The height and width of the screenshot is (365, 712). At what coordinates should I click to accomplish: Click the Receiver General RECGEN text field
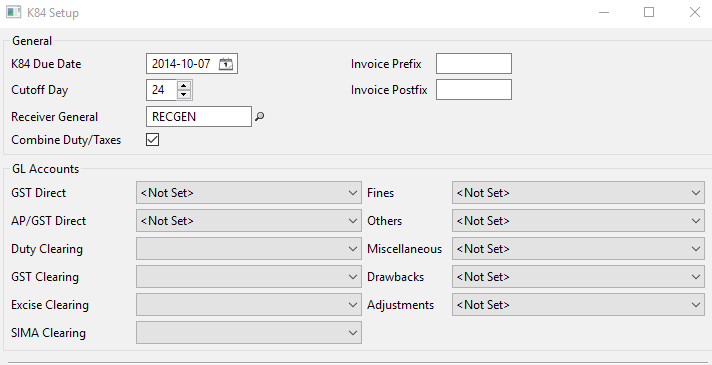(x=199, y=117)
